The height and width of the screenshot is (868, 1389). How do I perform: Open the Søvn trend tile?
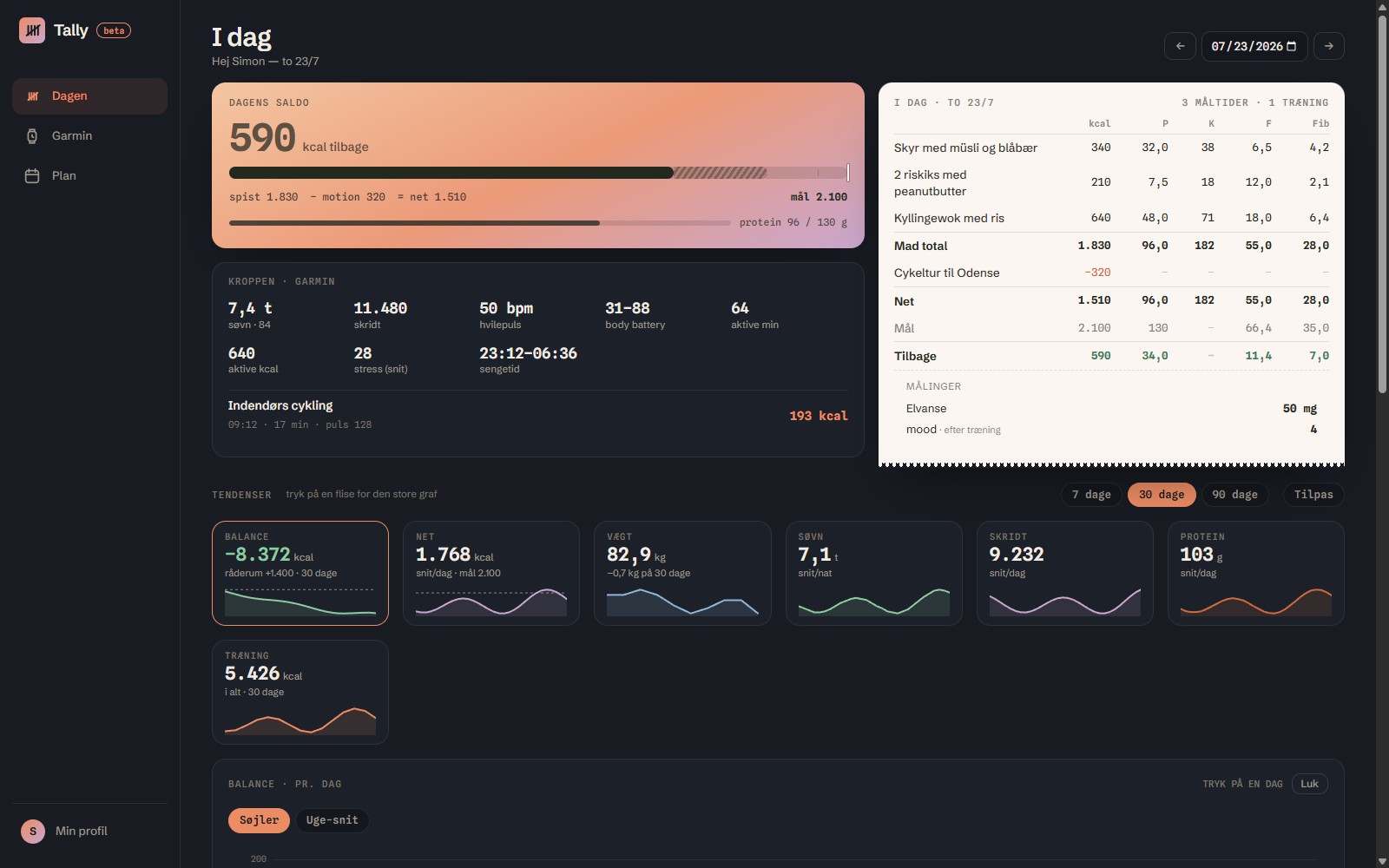coord(874,573)
